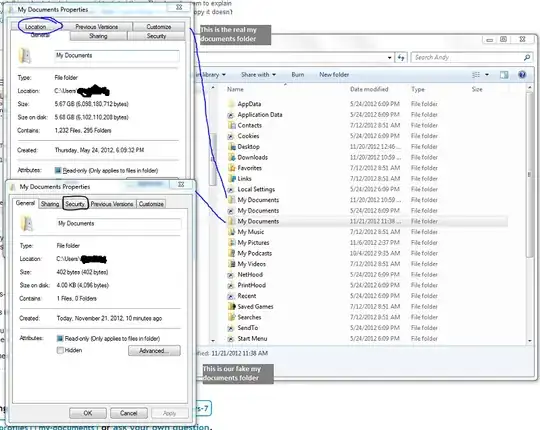The image size is (540, 430).
Task: Open Advanced attributes button
Action: point(154,350)
